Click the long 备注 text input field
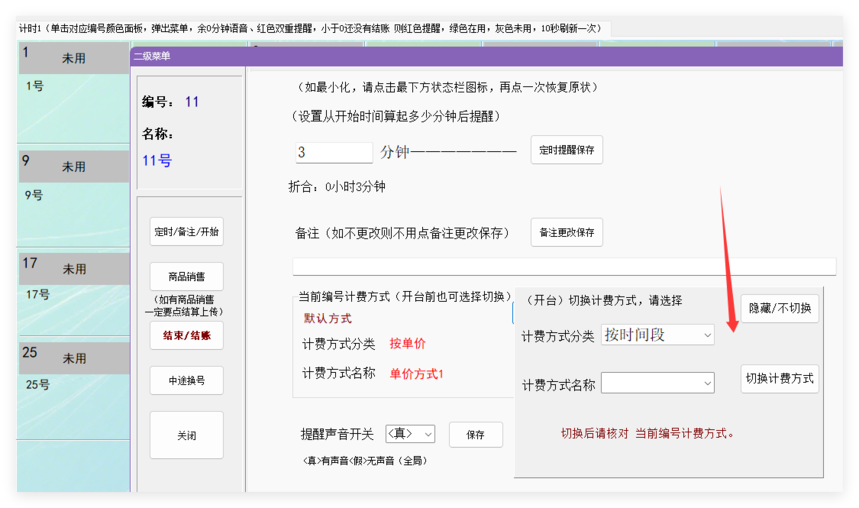The width and height of the screenshot is (859, 508). (564, 266)
